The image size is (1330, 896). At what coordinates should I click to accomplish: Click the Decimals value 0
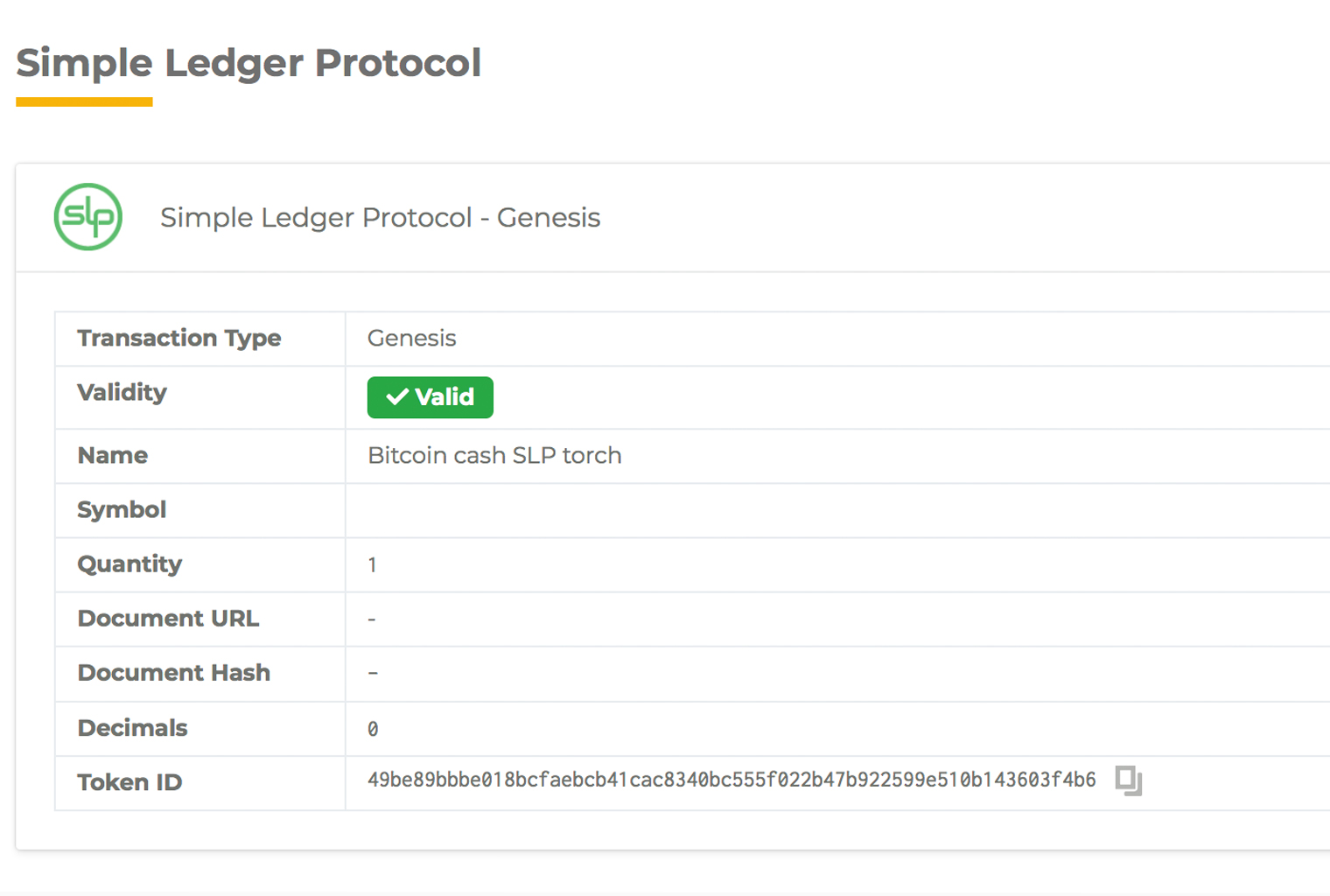click(373, 729)
